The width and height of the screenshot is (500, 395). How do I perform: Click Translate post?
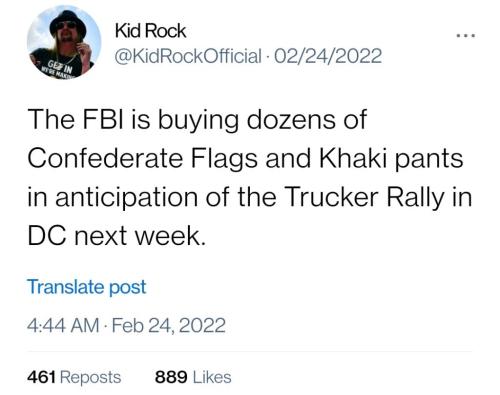tap(87, 287)
